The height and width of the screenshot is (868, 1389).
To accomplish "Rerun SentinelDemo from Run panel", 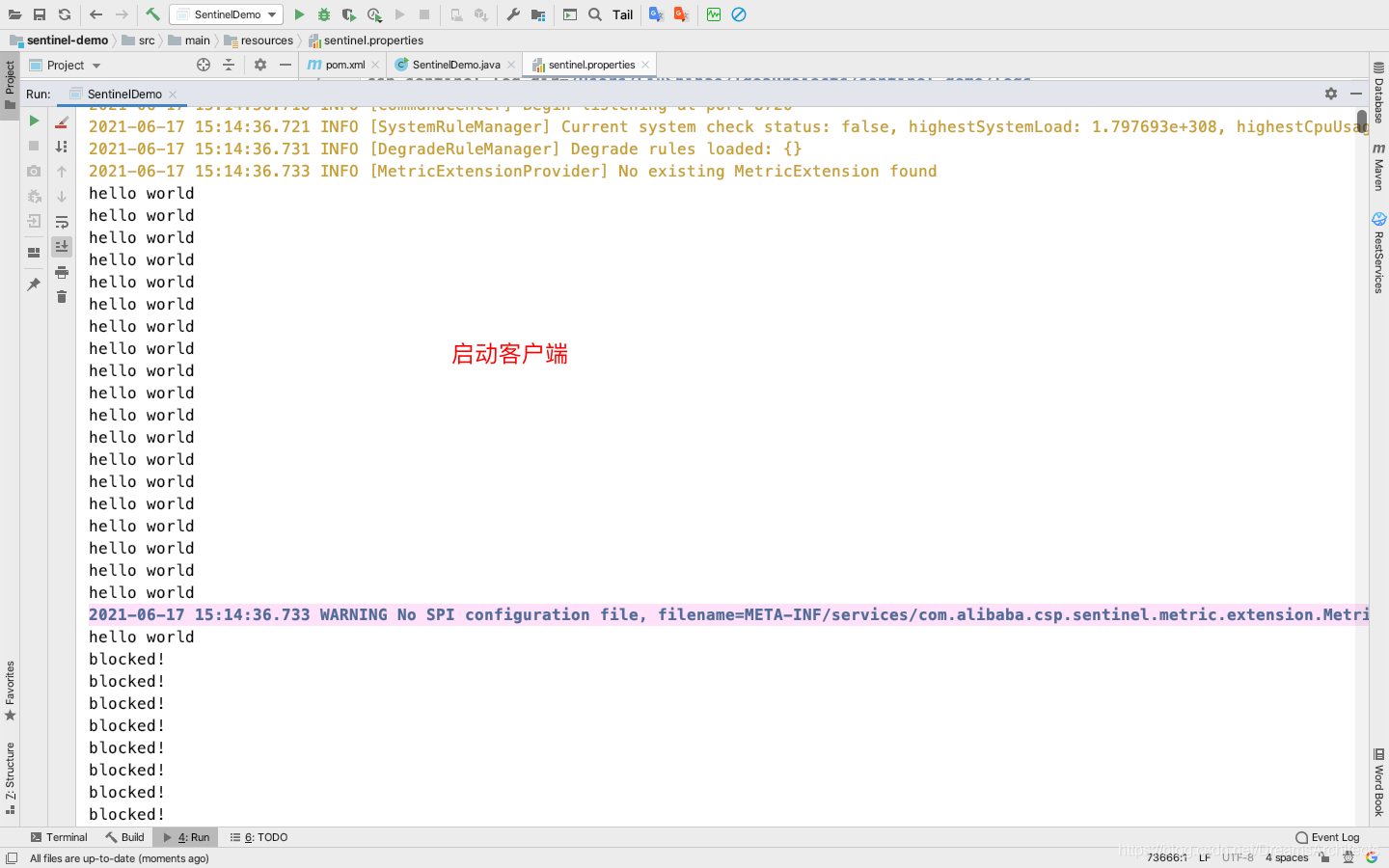I will point(34,121).
